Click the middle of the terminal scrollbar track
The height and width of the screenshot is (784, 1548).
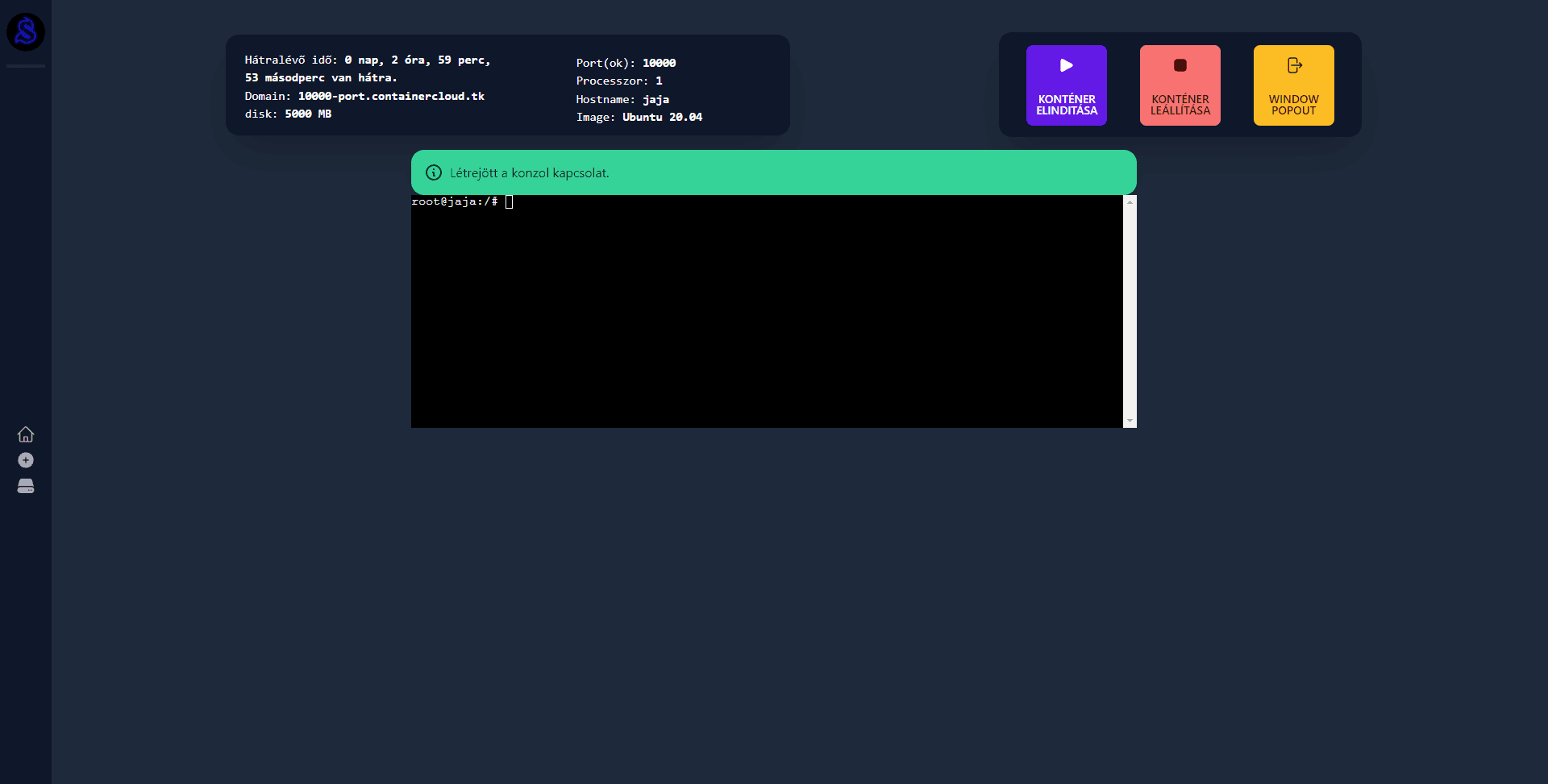click(x=1130, y=311)
